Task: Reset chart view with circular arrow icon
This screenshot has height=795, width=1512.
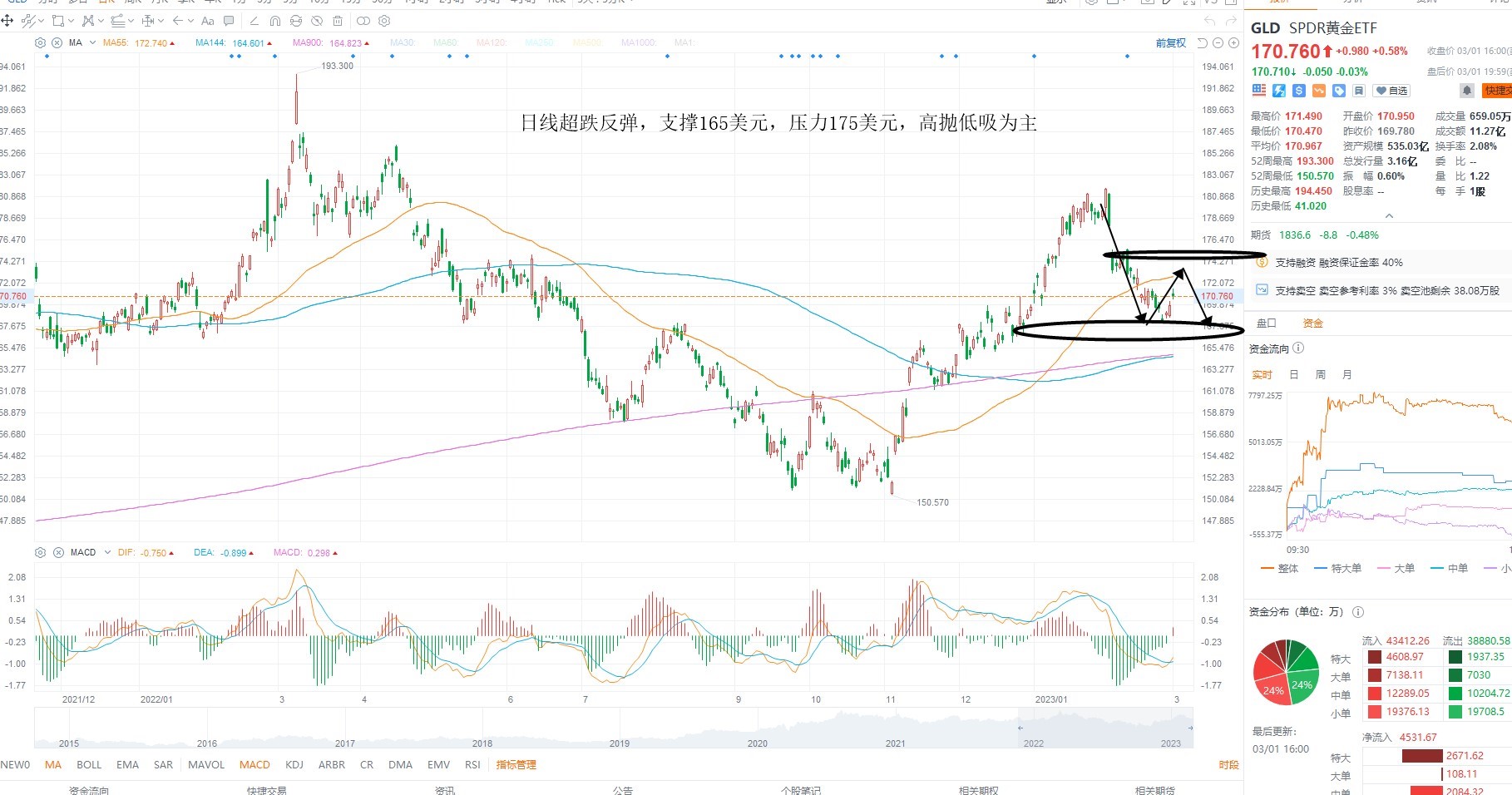Action: click(1202, 43)
